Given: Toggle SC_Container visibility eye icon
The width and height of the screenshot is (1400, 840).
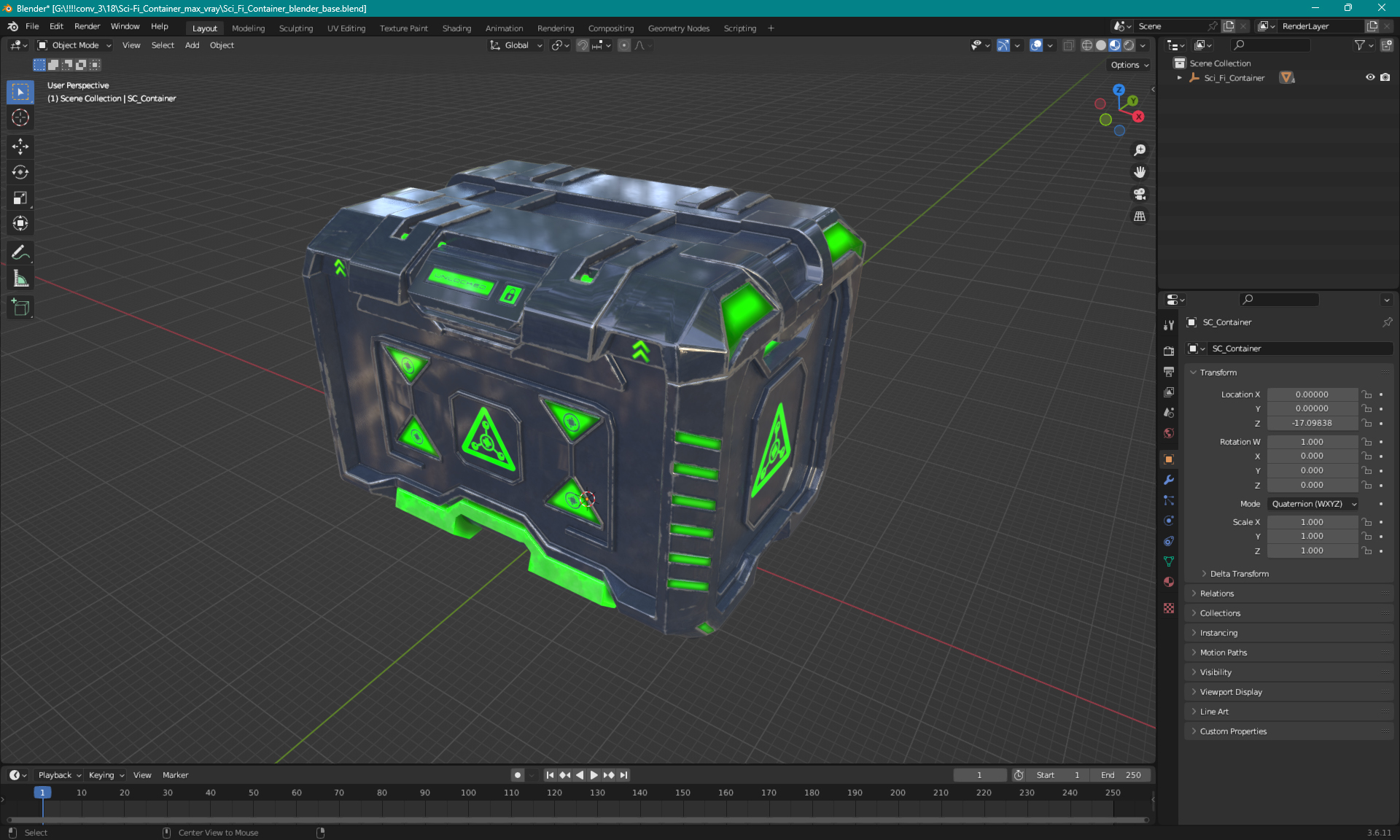Looking at the screenshot, I should [1368, 77].
